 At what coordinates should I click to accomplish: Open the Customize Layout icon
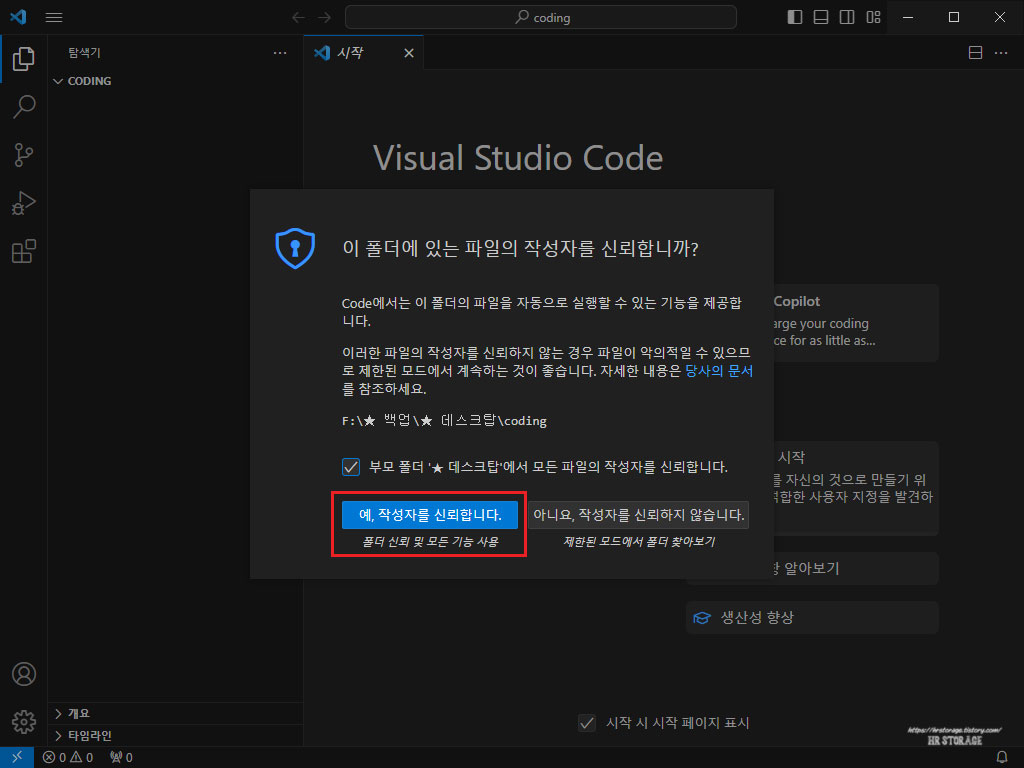[x=874, y=17]
